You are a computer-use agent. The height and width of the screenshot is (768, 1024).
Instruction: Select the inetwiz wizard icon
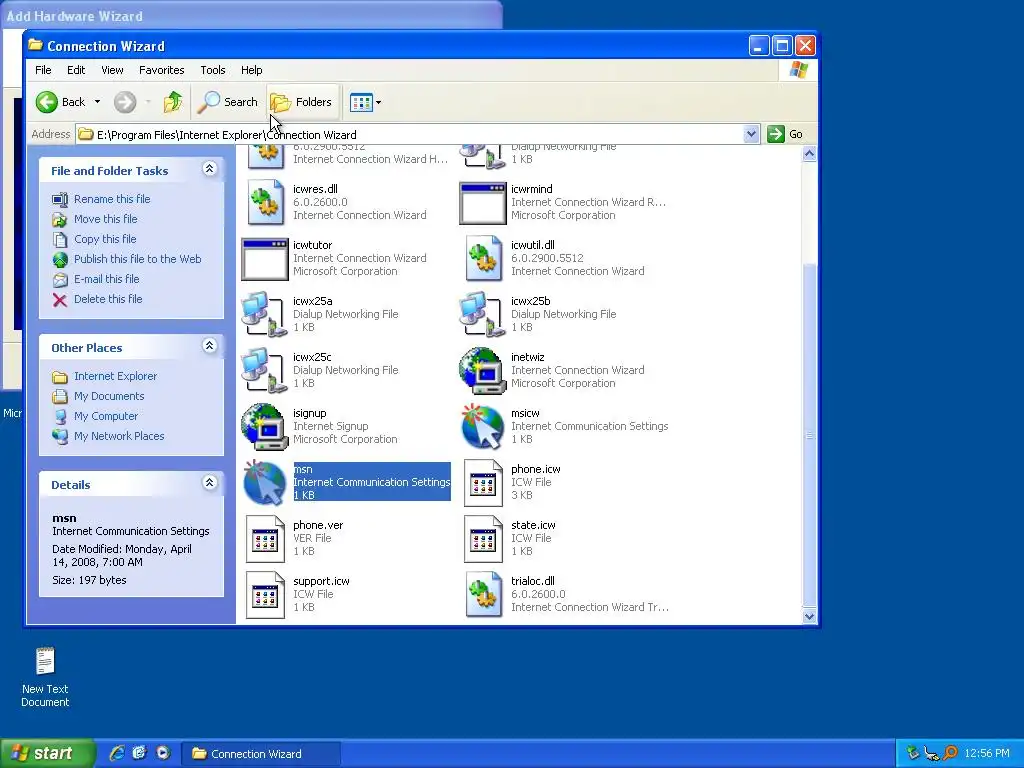(483, 371)
